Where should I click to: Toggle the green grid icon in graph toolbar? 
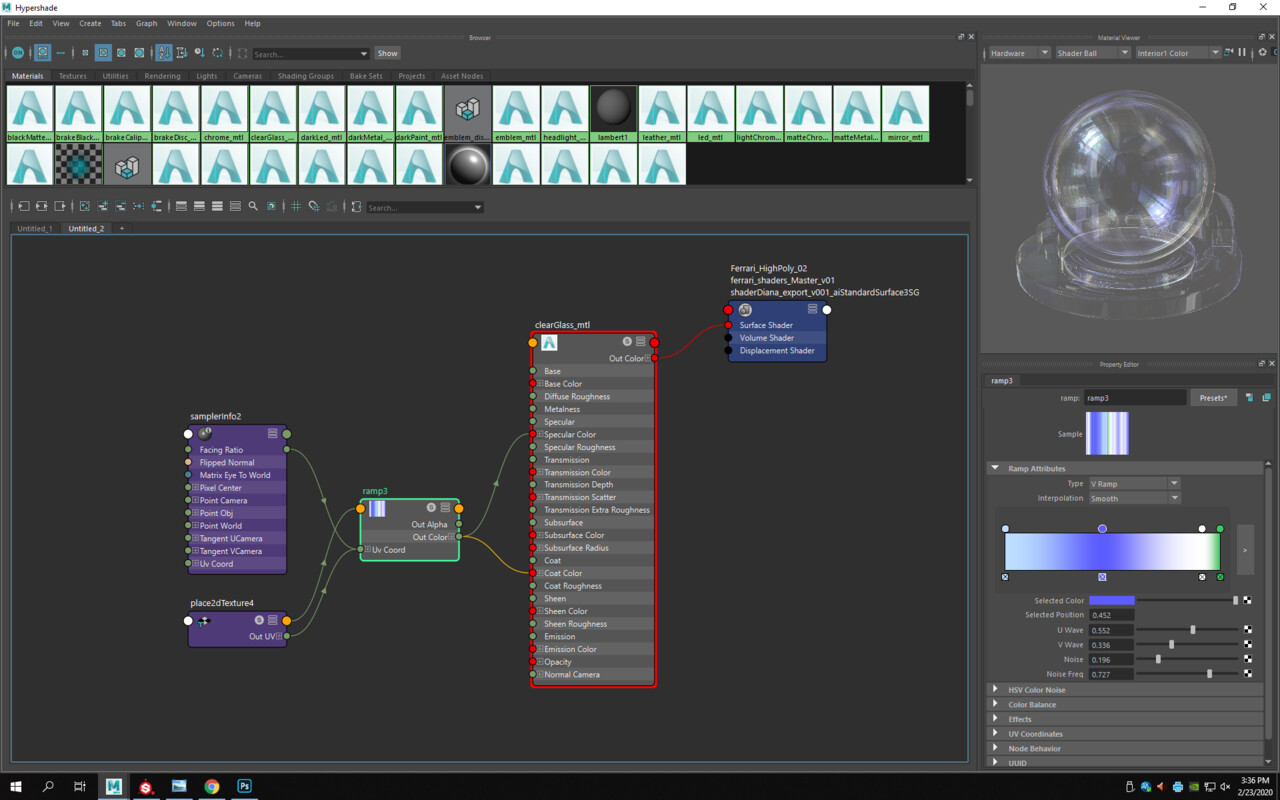coord(296,207)
